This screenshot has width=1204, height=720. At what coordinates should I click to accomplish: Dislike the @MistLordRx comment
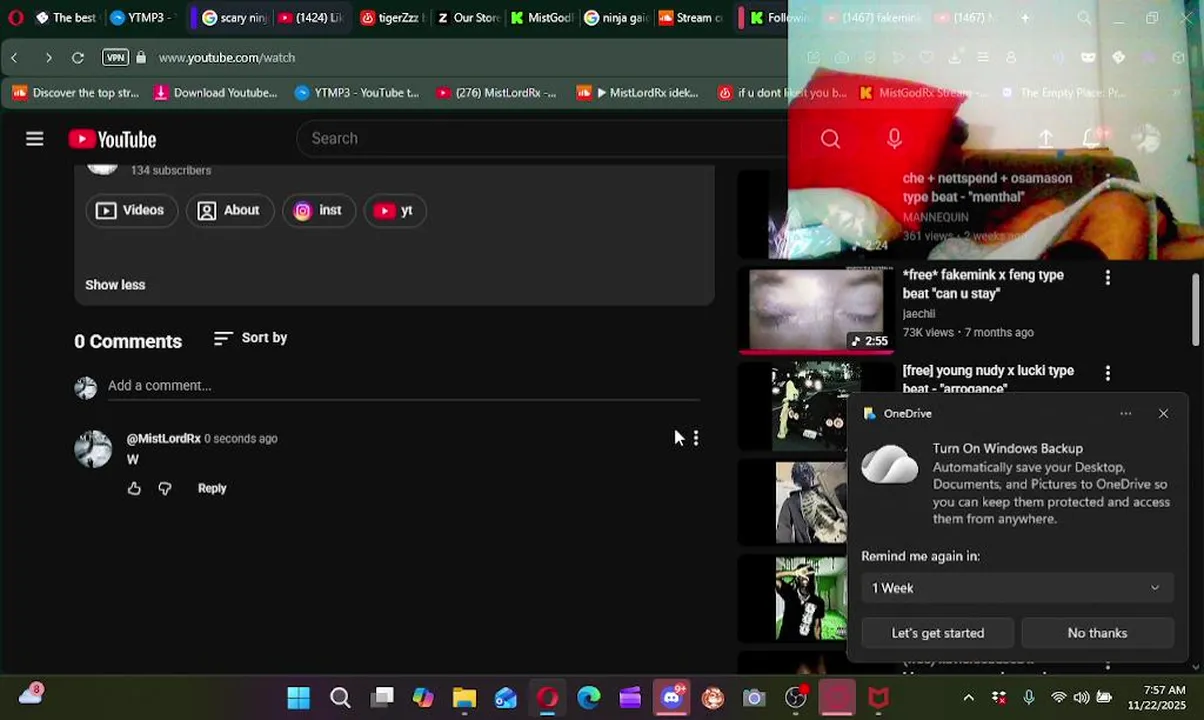[x=165, y=488]
